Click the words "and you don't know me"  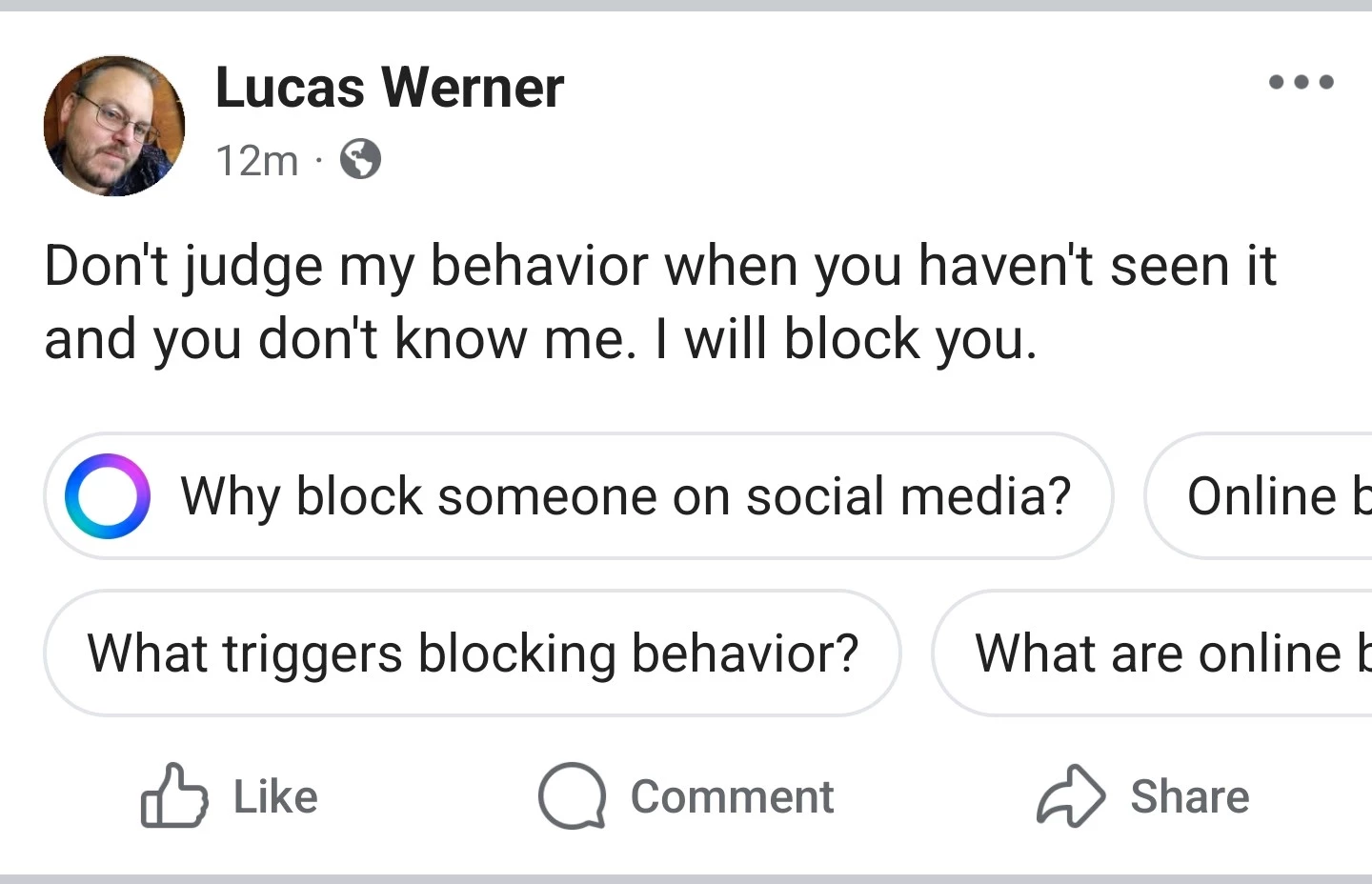pyautogui.click(x=339, y=339)
